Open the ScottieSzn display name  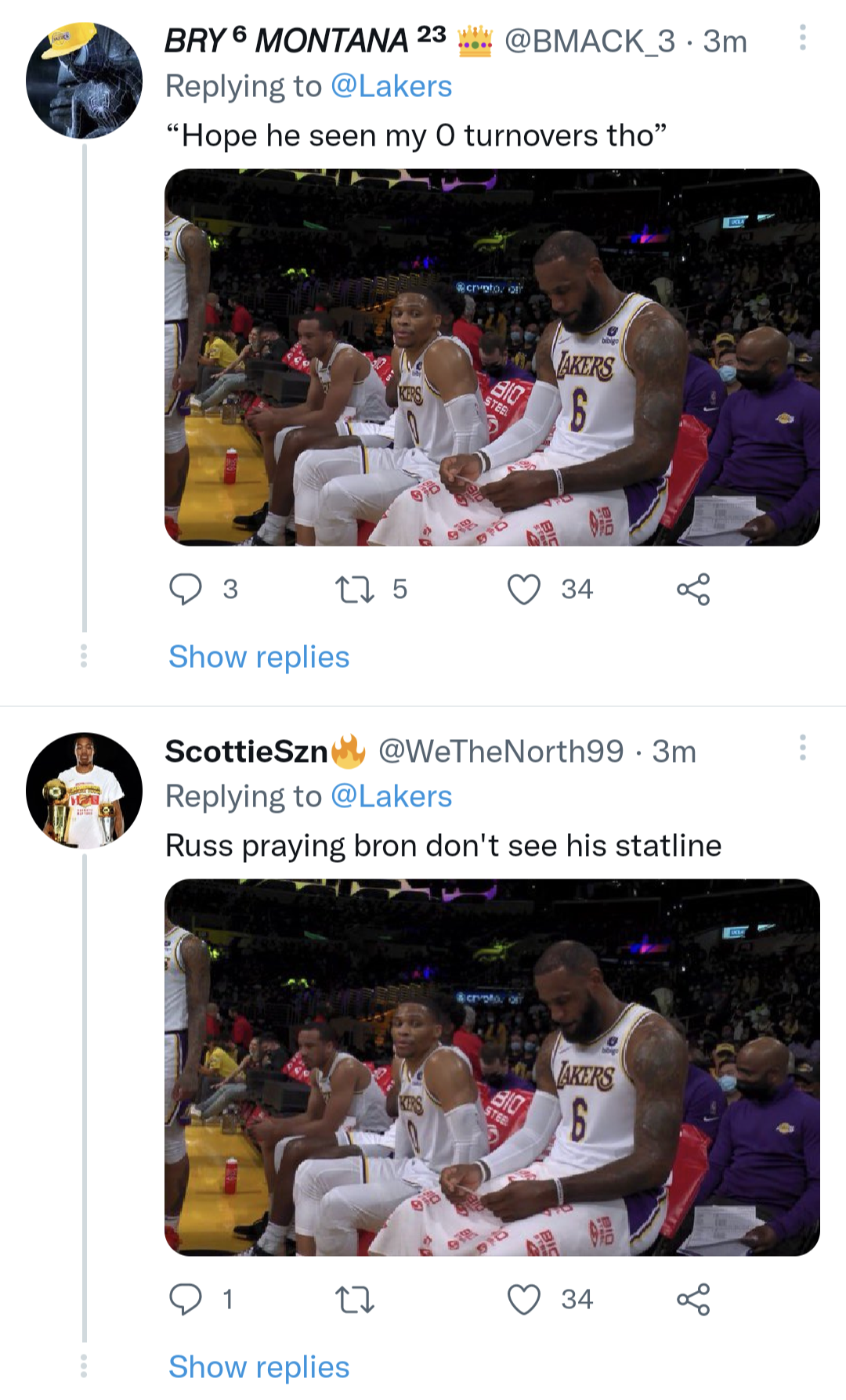[x=246, y=752]
